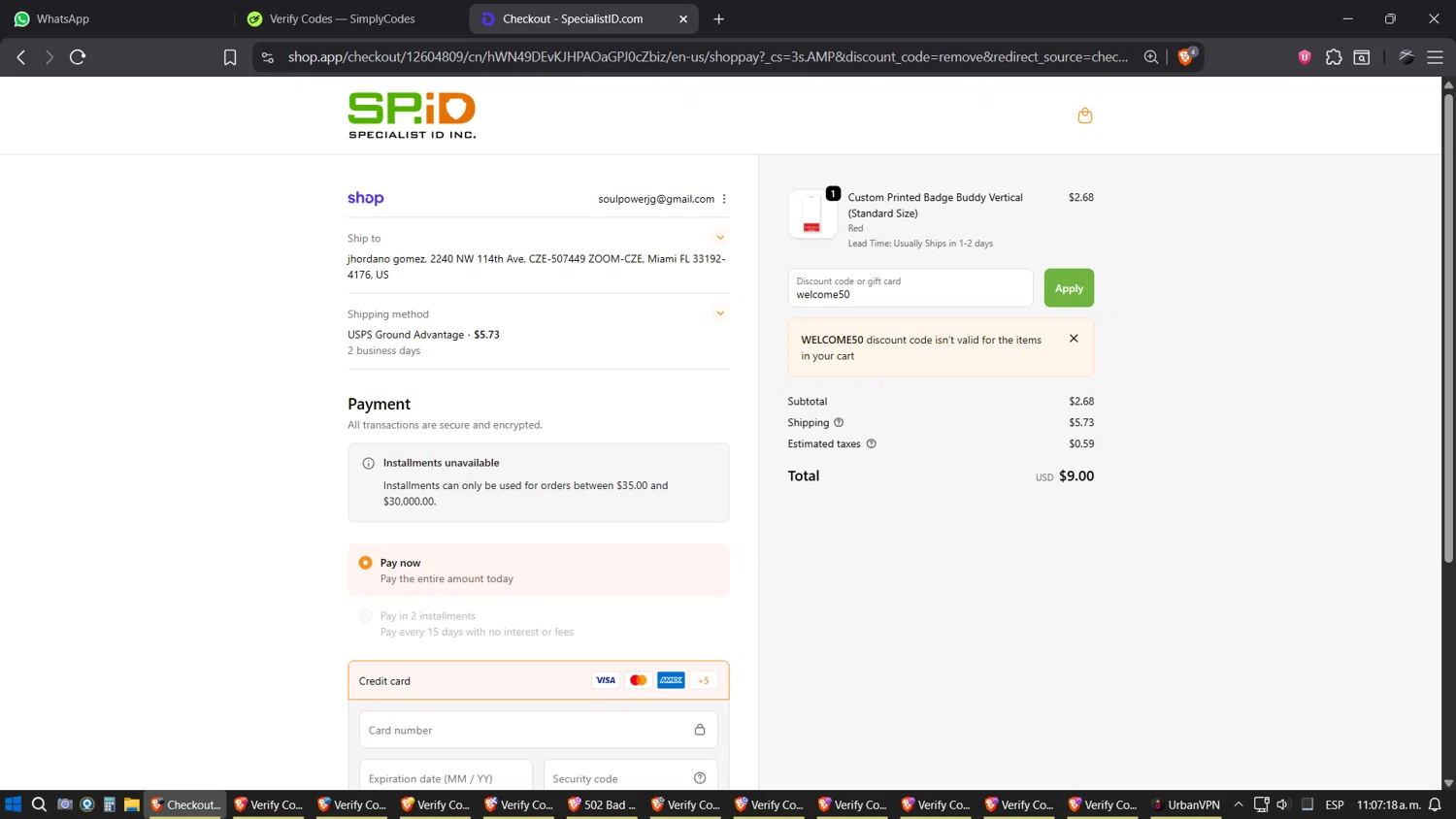Select Pay in 2 installments option
The width and height of the screenshot is (1456, 819).
366,616
